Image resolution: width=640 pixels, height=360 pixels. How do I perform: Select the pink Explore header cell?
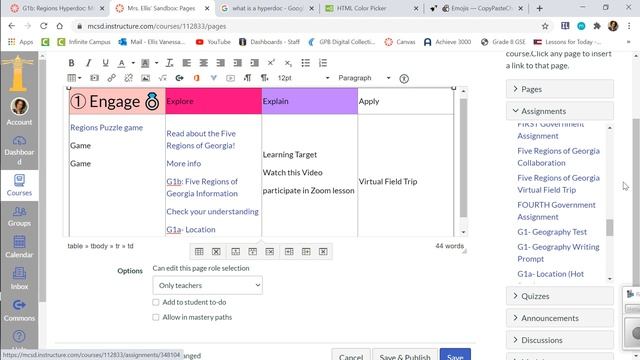tap(213, 101)
